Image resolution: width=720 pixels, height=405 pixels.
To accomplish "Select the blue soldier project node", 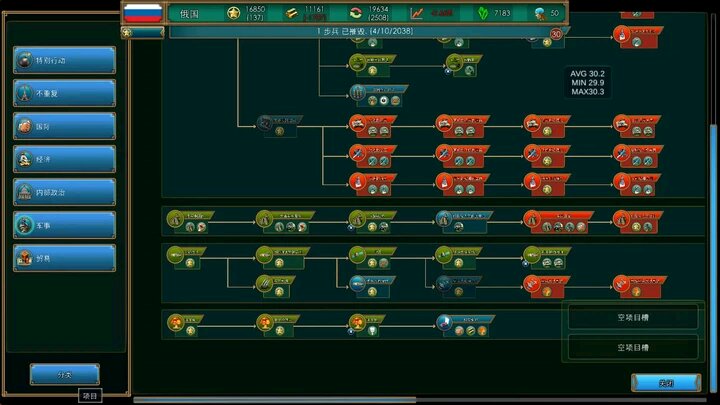I will coord(464,222).
